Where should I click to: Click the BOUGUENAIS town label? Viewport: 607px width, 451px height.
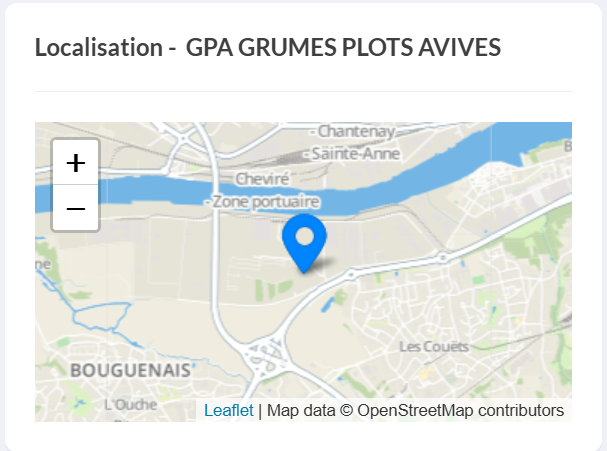[130, 370]
